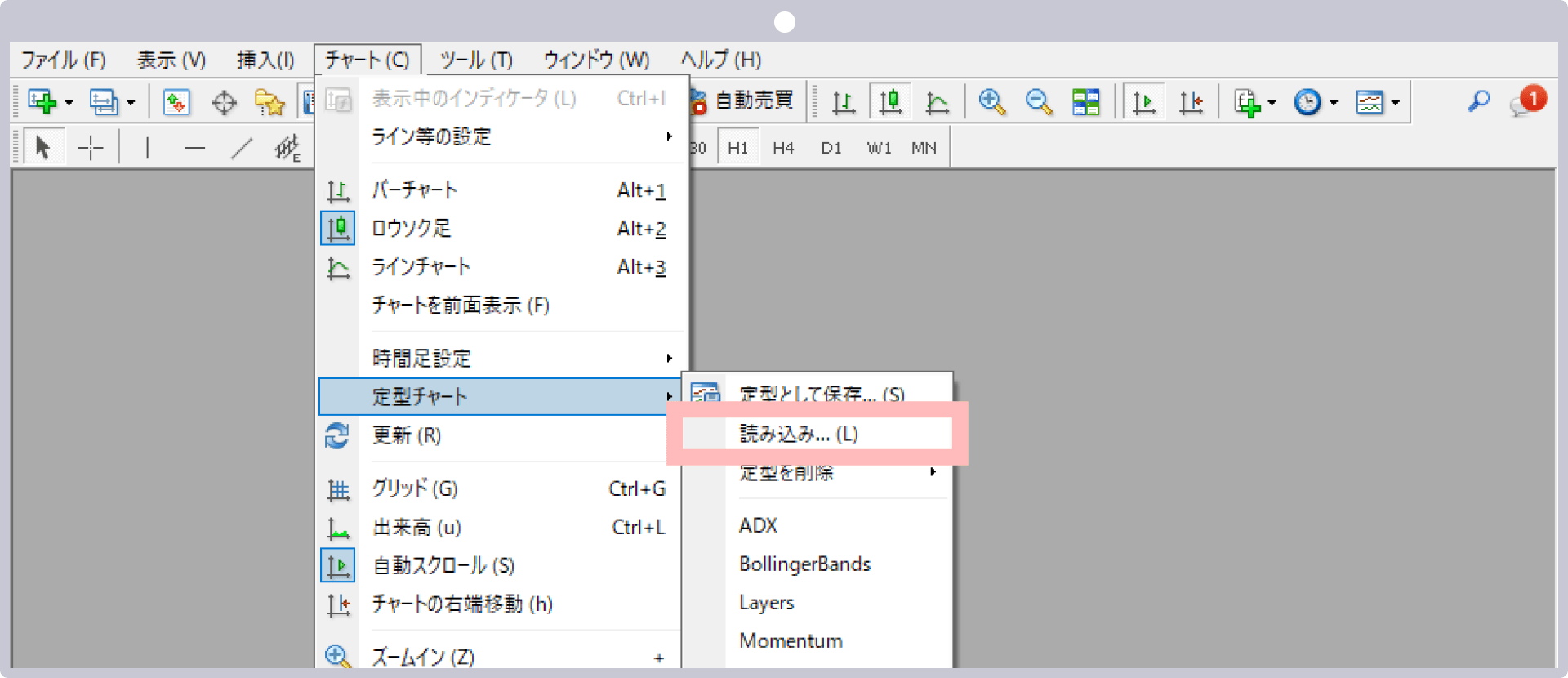The image size is (1568, 678).
Task: Select the crosshair tool
Action: pos(91,148)
